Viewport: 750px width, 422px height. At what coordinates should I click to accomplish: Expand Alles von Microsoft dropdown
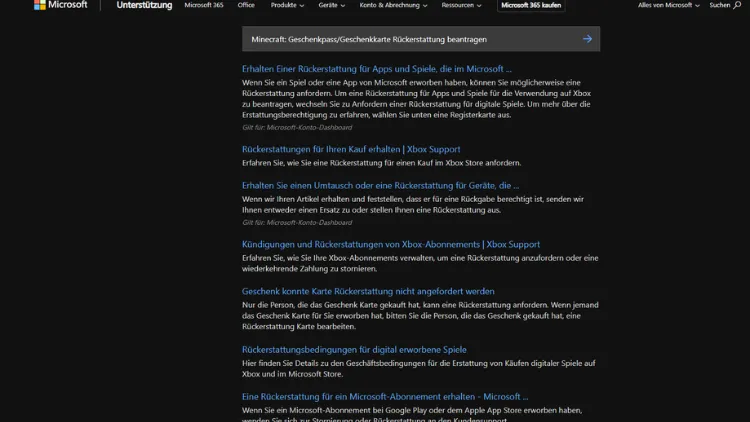pos(668,5)
